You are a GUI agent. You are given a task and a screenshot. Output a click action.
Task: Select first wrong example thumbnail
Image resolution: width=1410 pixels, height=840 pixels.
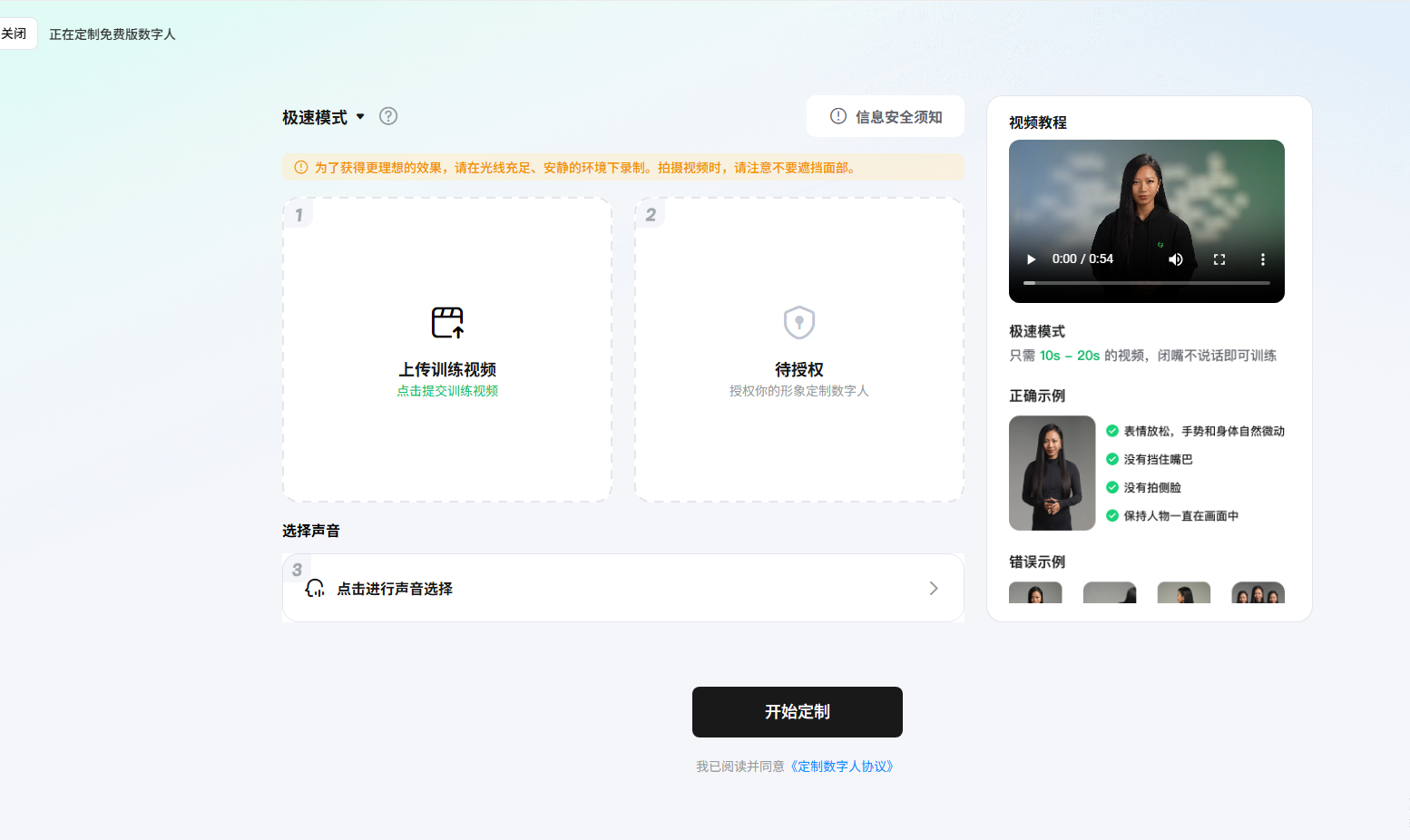pyautogui.click(x=1035, y=593)
